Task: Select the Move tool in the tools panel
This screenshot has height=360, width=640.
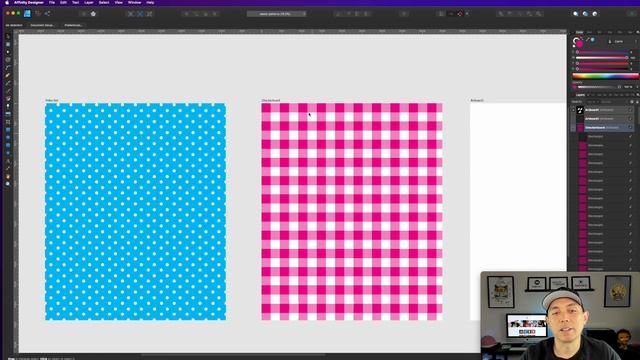Action: pos(8,36)
